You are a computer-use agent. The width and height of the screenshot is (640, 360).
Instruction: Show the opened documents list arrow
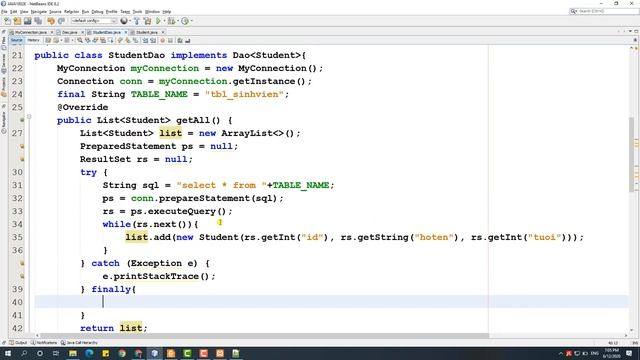[x=630, y=31]
